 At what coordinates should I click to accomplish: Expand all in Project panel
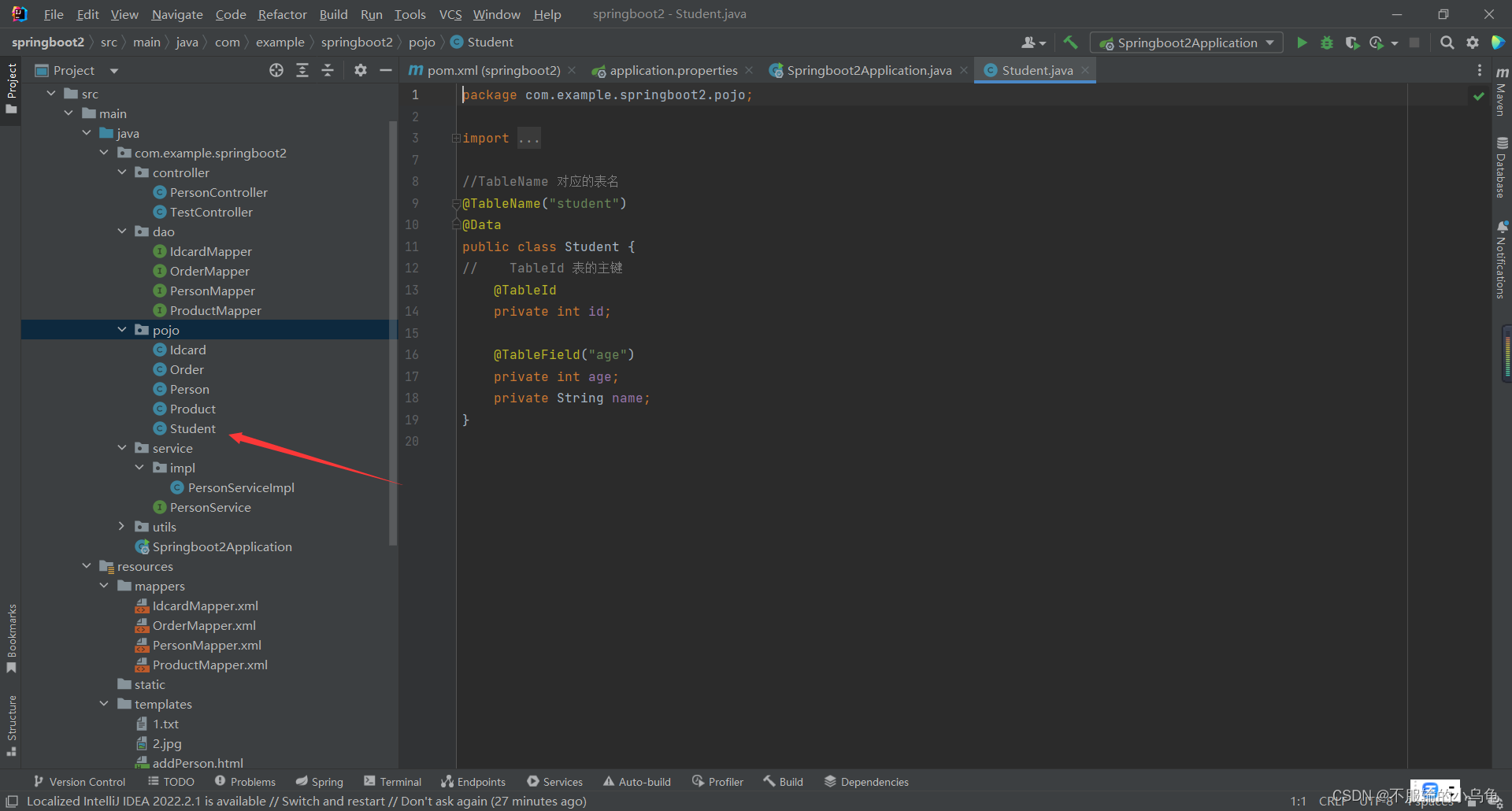302,70
